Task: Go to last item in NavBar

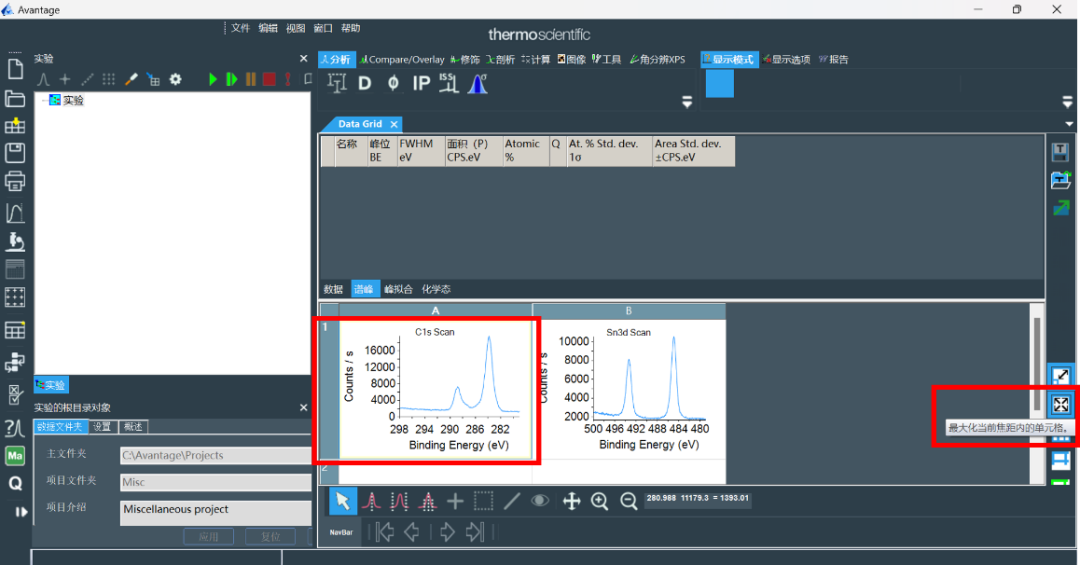Action: point(475,532)
